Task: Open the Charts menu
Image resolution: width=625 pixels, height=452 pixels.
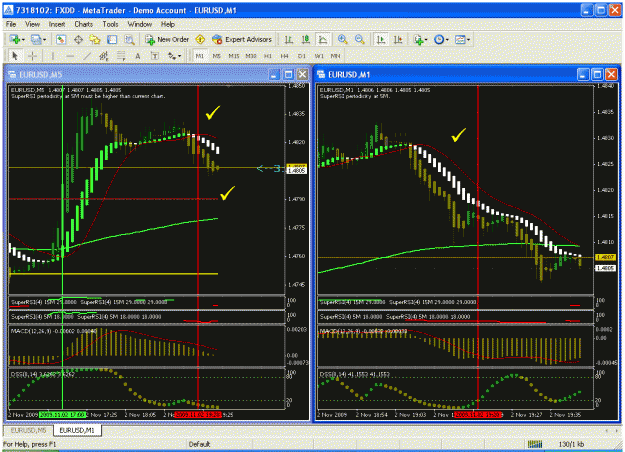Action: pos(83,24)
